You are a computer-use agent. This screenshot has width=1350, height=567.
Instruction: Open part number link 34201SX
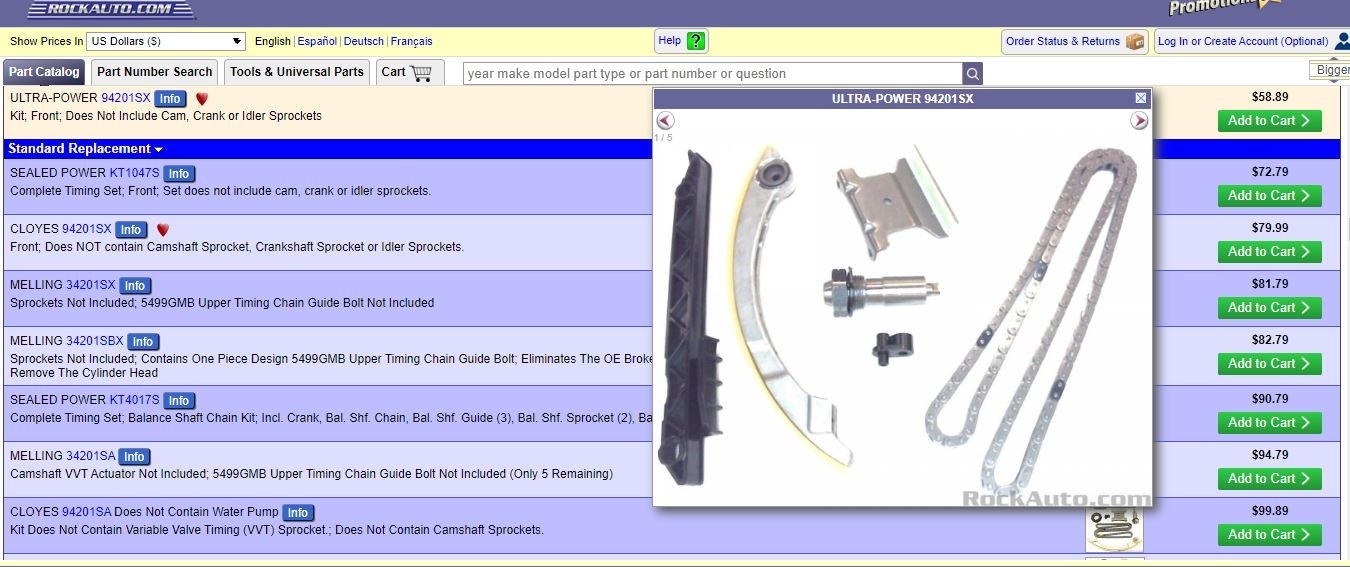91,285
